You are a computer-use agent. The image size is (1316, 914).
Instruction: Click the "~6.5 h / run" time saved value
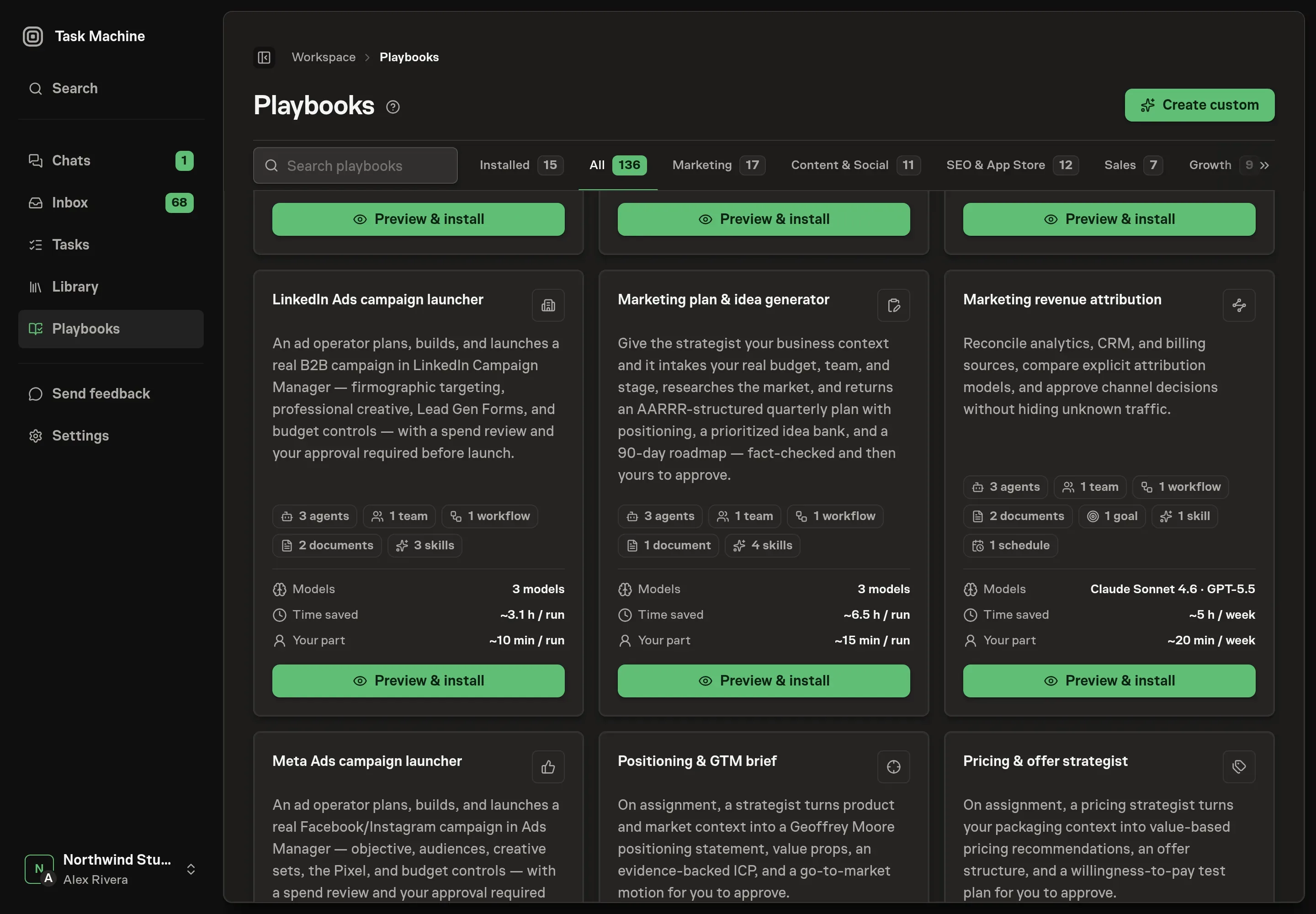click(876, 615)
